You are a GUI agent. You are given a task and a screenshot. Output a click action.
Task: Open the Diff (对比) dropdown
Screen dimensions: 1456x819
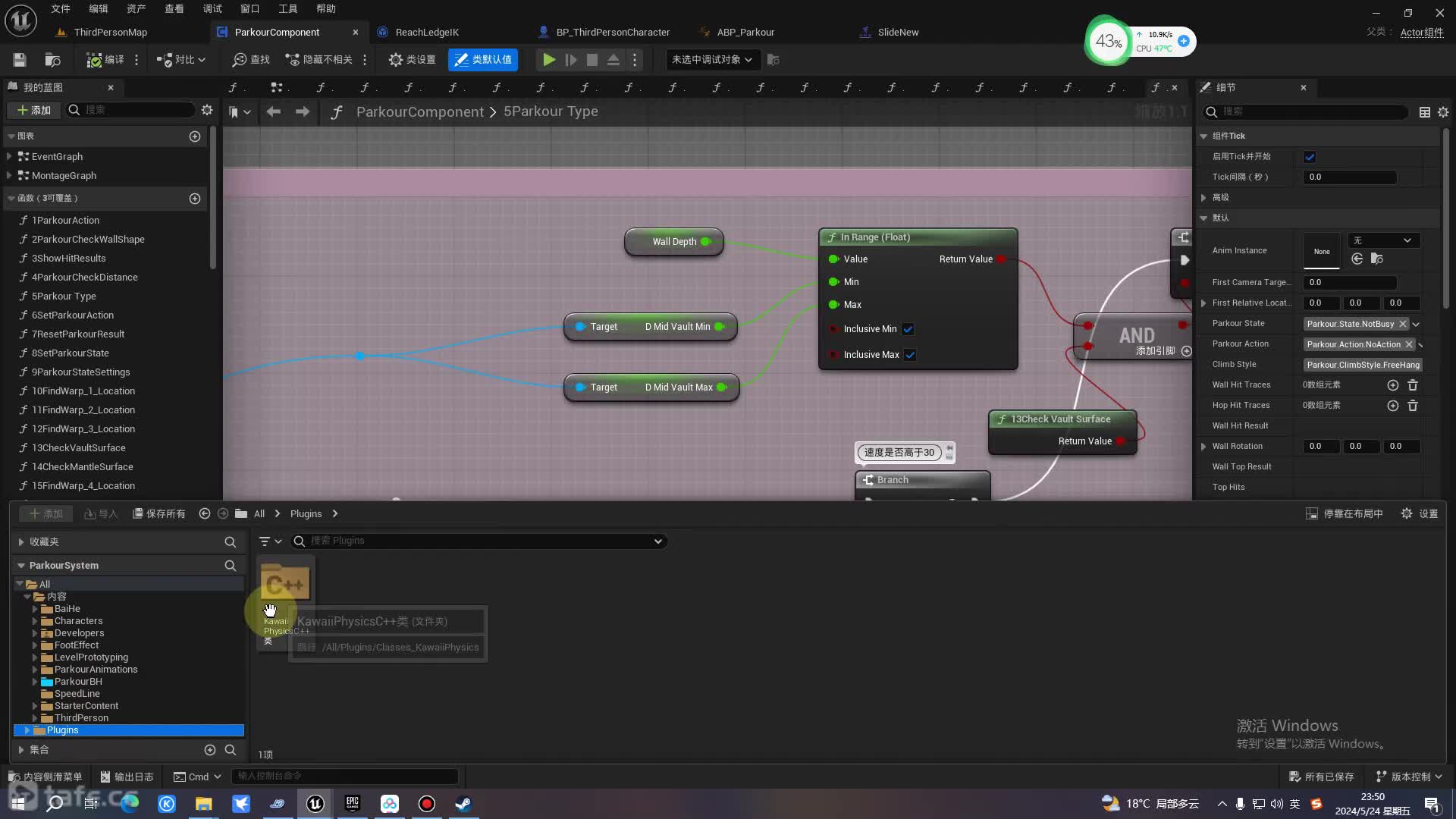click(x=181, y=59)
